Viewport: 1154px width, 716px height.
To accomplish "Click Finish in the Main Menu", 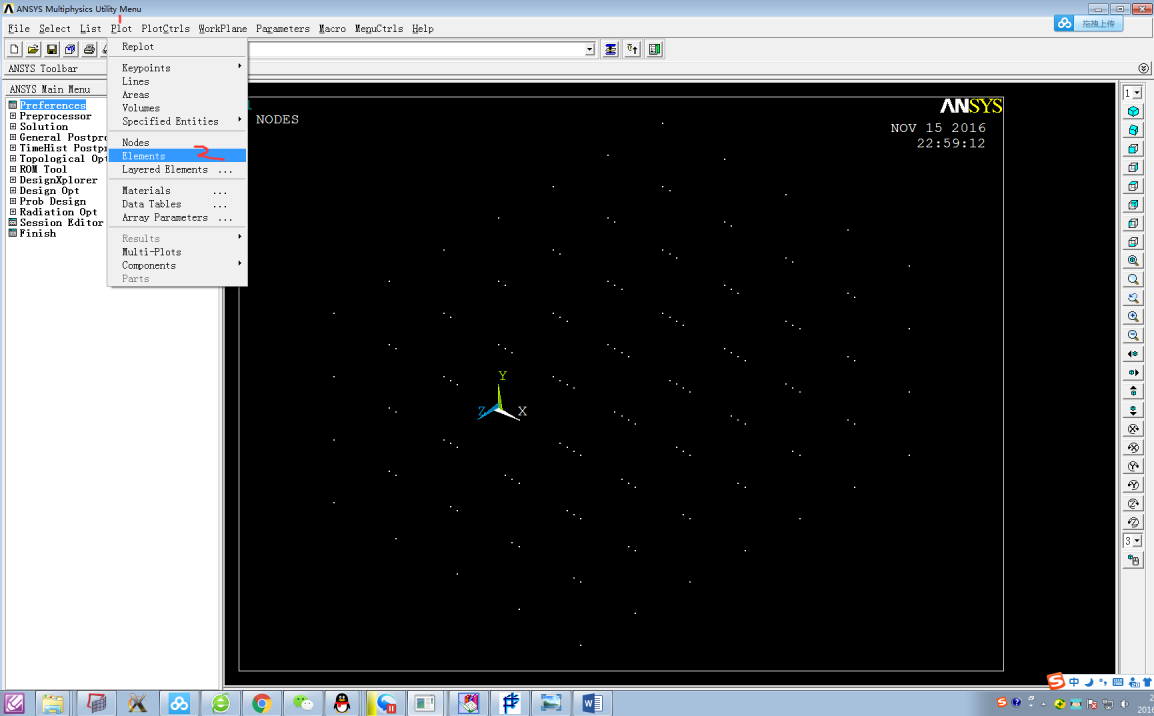I will point(37,233).
